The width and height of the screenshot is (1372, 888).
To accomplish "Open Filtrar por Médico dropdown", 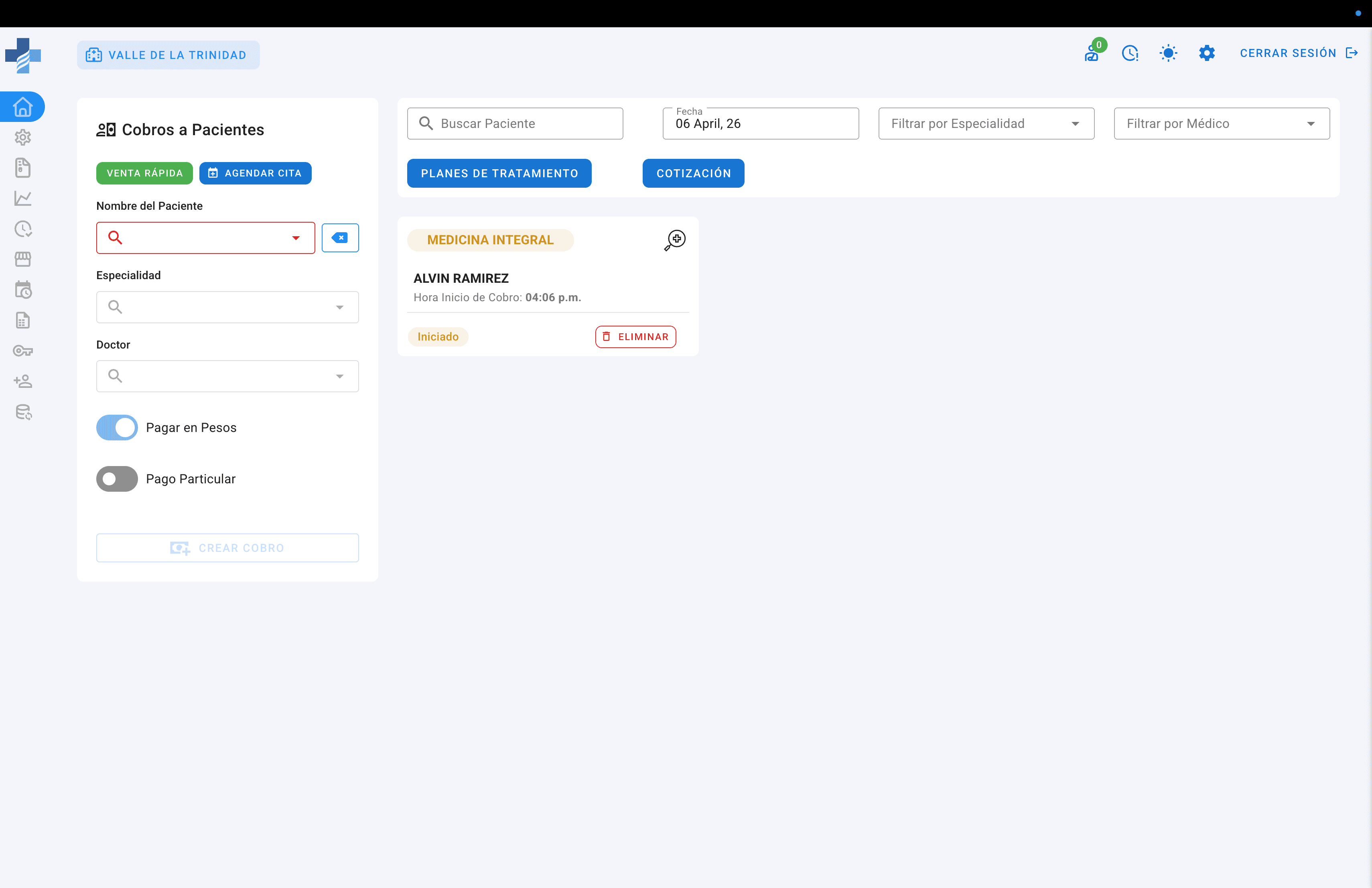I will (1222, 123).
